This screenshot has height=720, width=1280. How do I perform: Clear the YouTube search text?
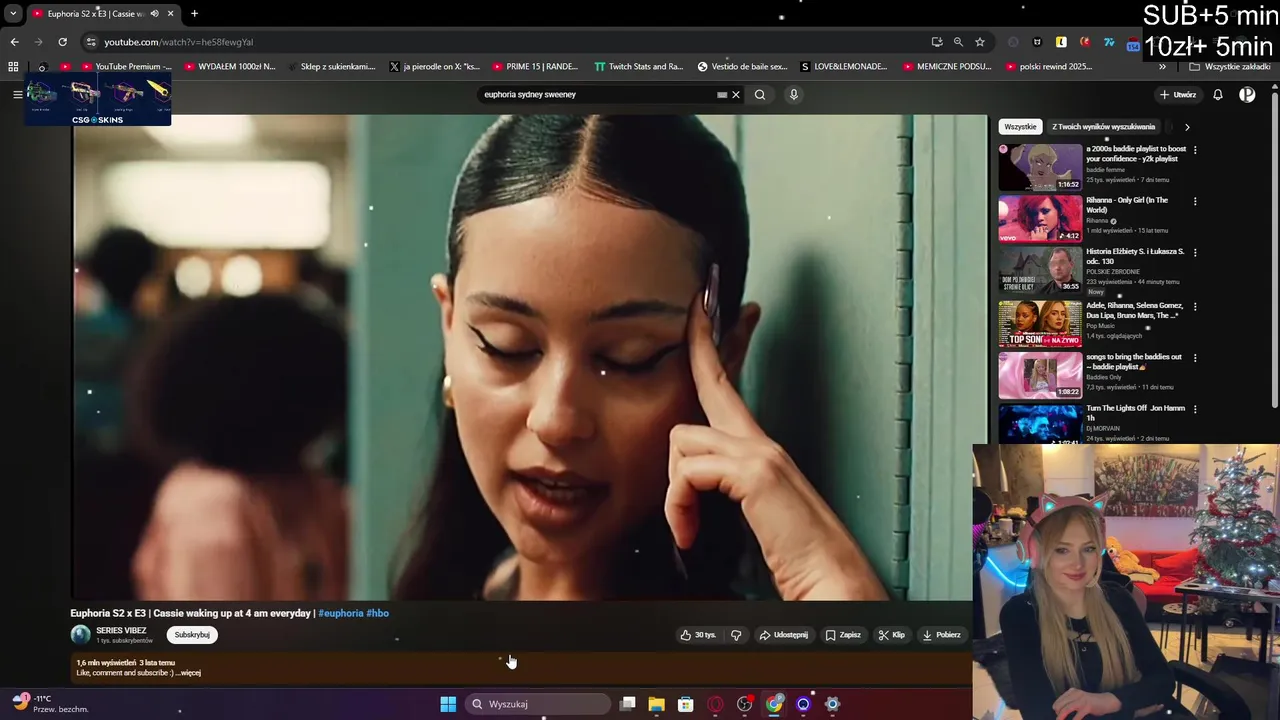tap(736, 94)
